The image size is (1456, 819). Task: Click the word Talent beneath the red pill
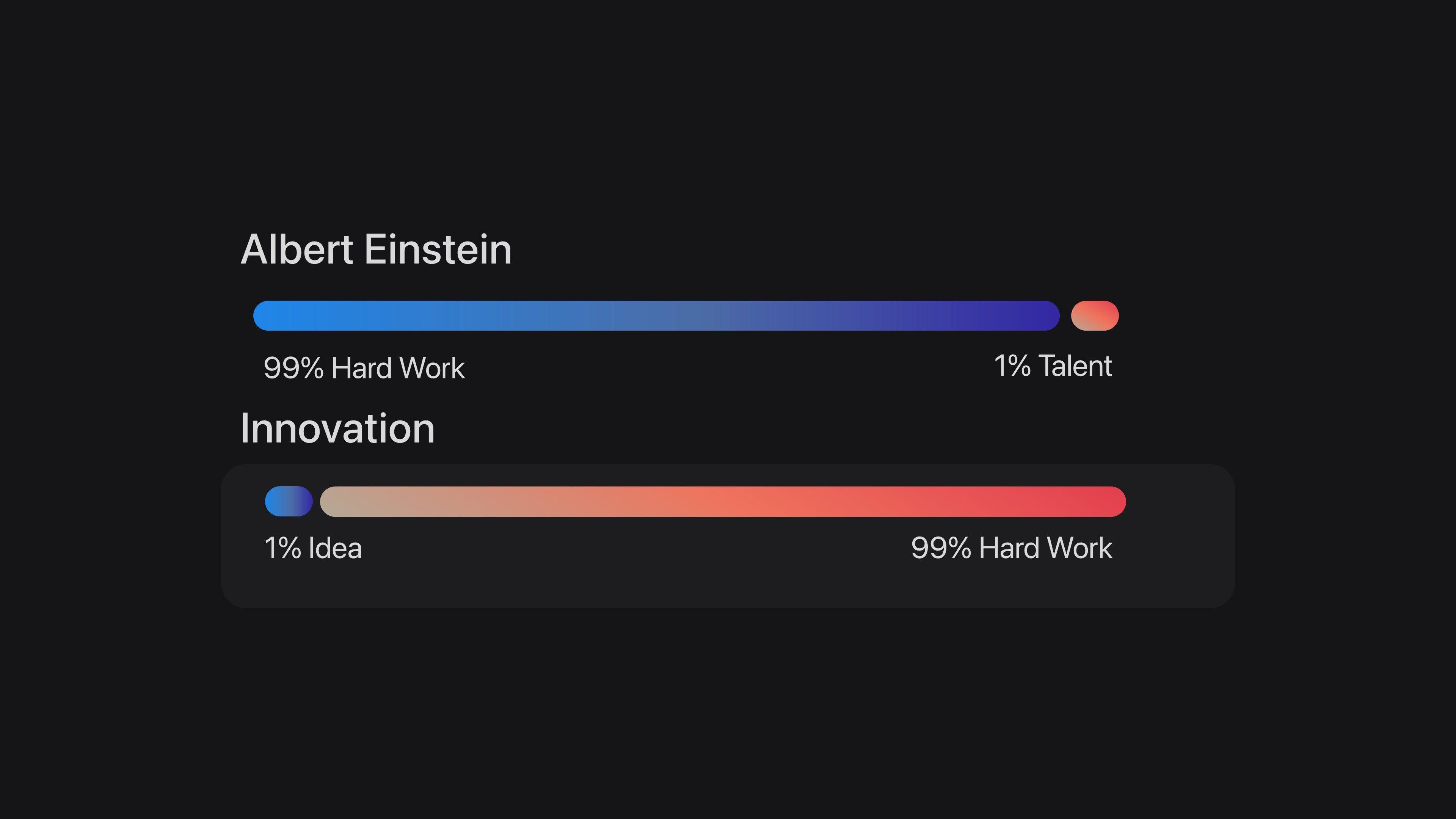pyautogui.click(x=1075, y=366)
